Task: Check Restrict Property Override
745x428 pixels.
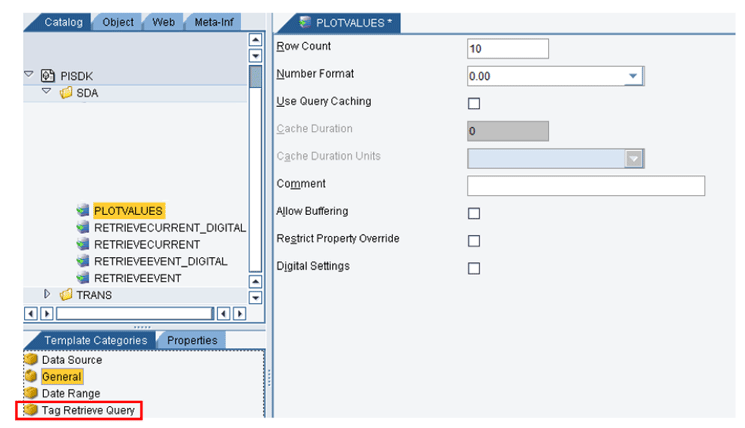Action: (x=474, y=241)
